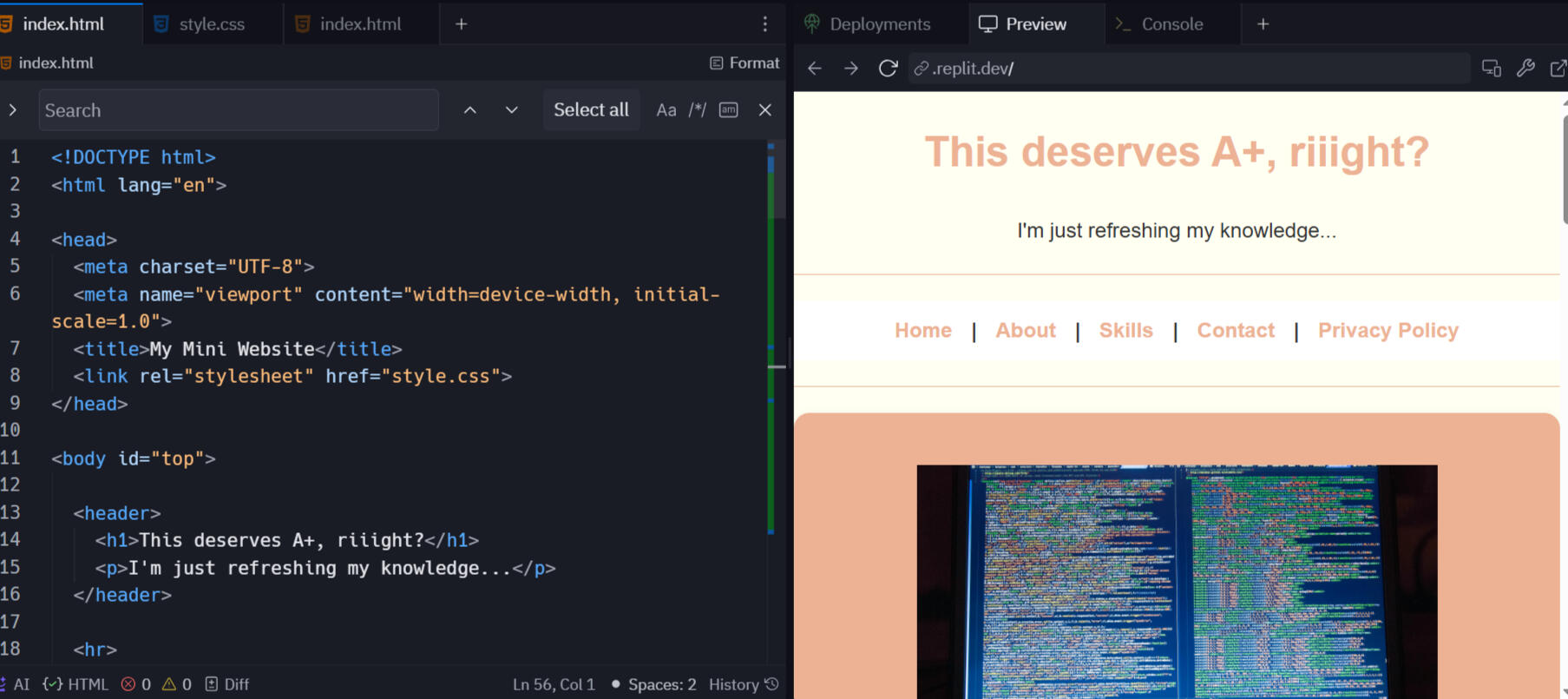Image resolution: width=1568 pixels, height=699 pixels.
Task: Open preview in new browser tab
Action: pos(1558,69)
